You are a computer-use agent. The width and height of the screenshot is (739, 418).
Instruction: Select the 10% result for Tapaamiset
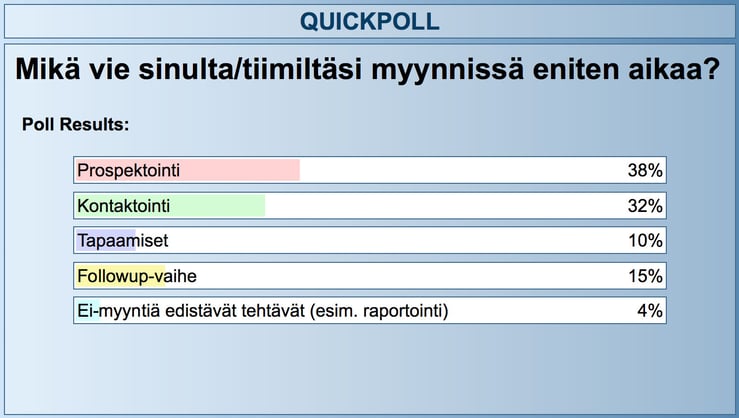(645, 241)
